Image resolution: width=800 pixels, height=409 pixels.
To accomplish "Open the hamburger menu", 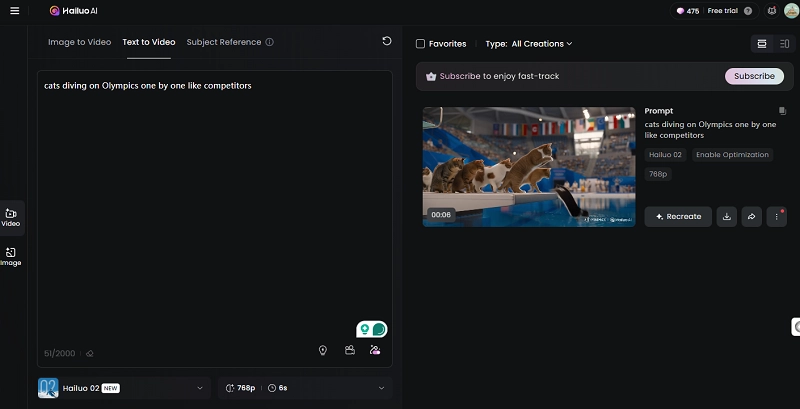I will point(15,11).
